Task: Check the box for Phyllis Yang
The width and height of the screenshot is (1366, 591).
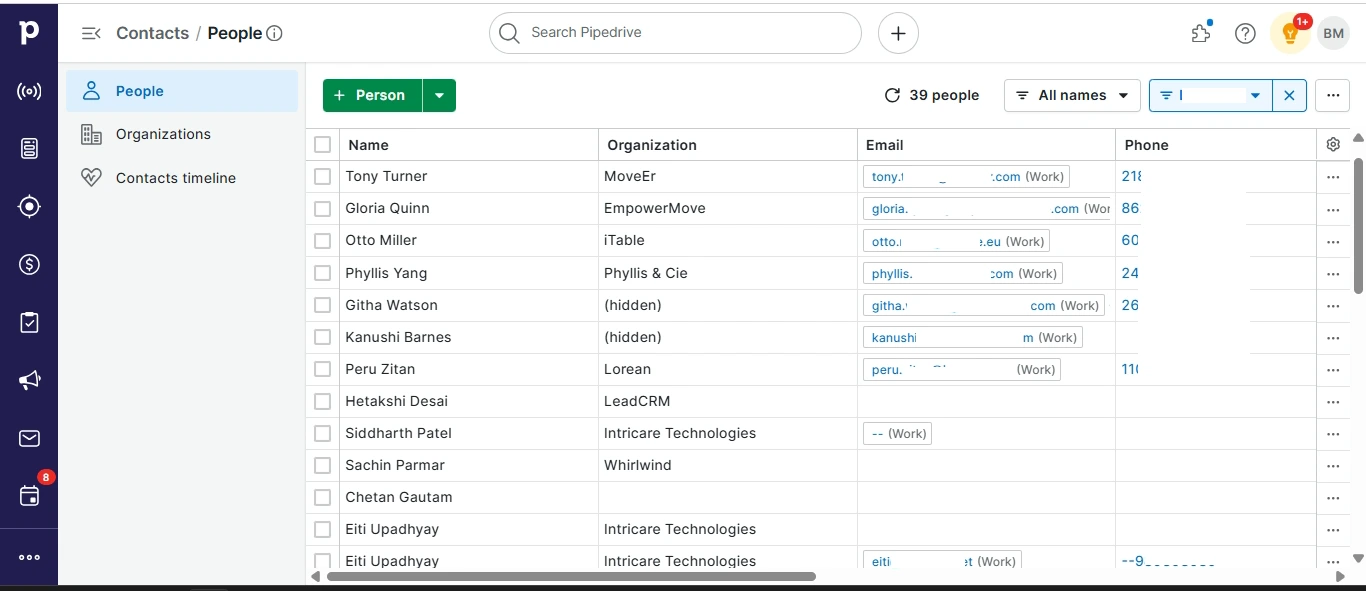Action: click(322, 272)
